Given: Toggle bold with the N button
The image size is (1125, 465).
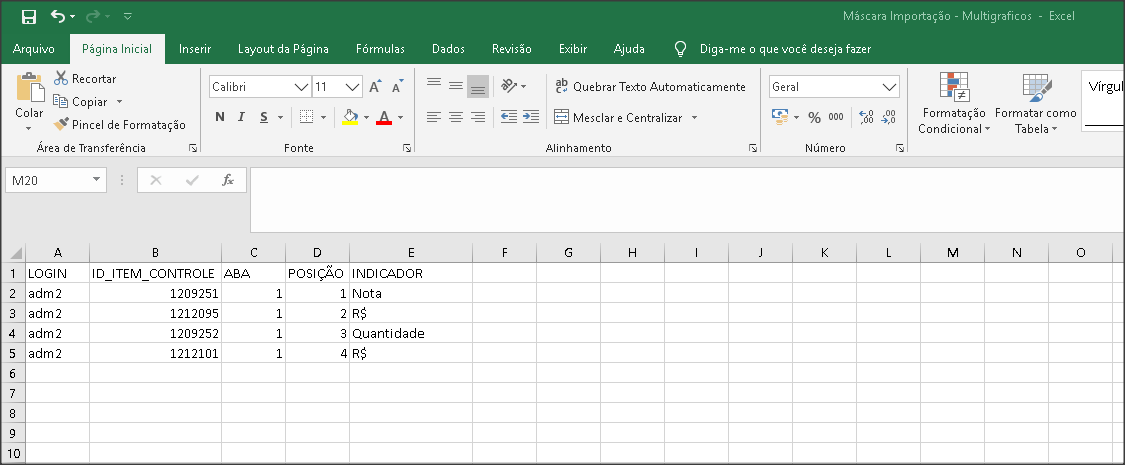Looking at the screenshot, I should pos(220,117).
